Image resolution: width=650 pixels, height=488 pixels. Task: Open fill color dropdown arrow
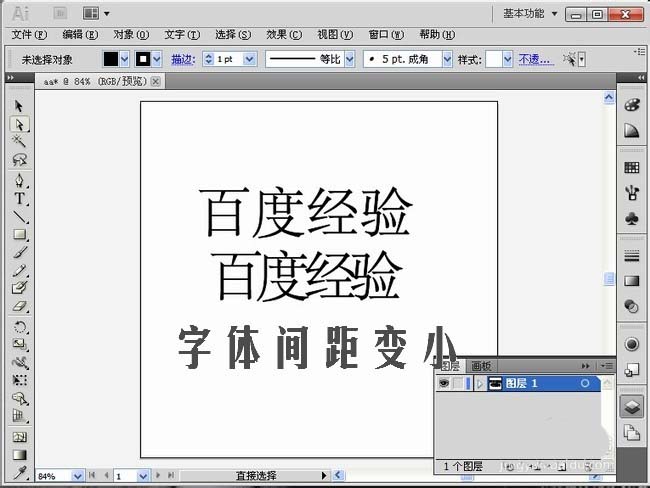coord(124,60)
